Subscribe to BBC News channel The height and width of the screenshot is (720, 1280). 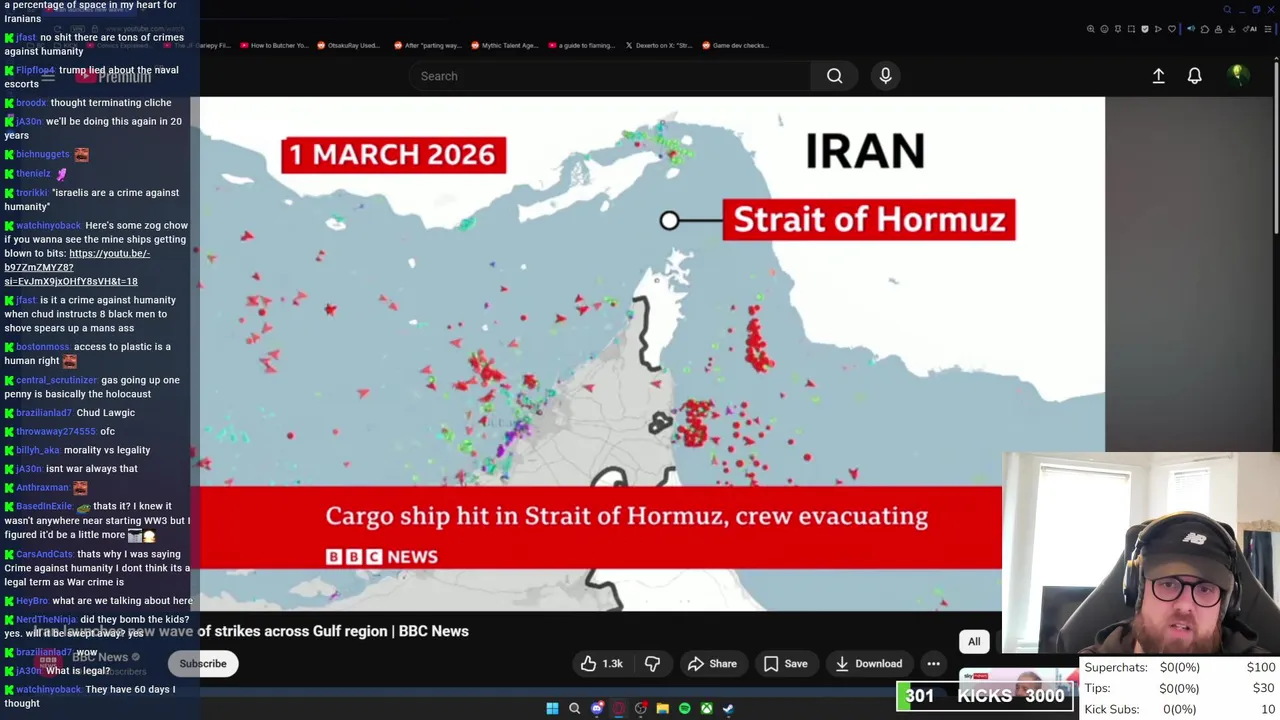(x=203, y=663)
